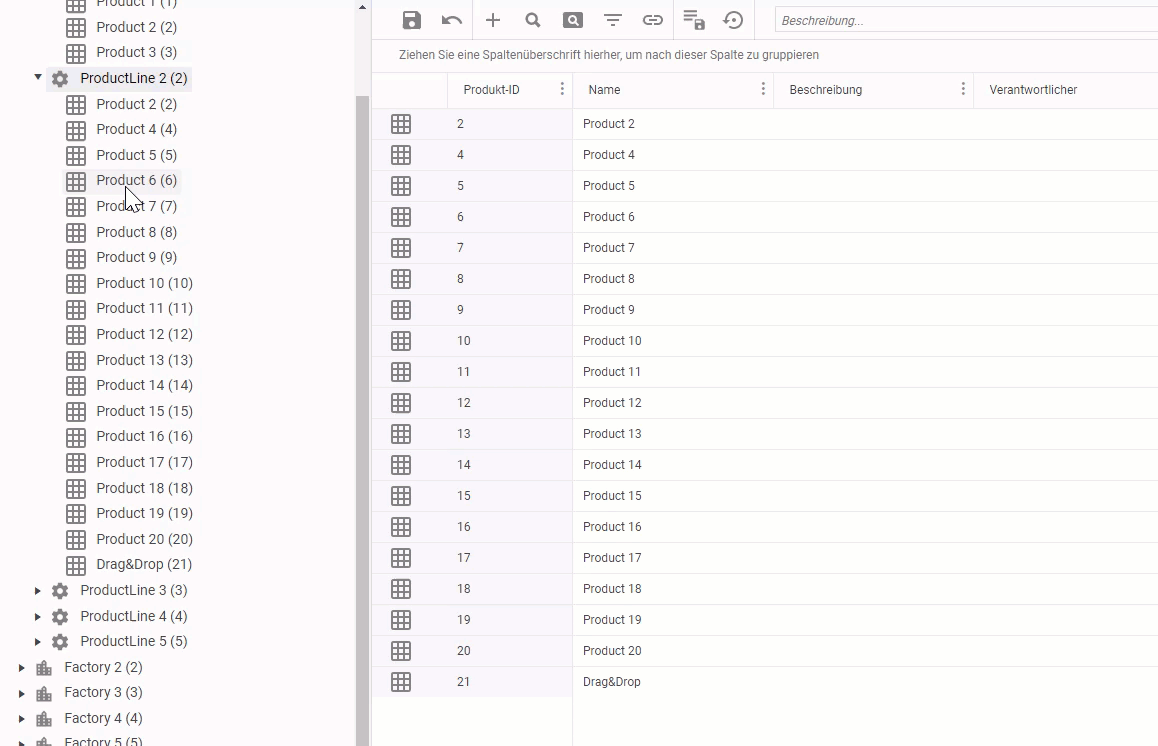Click the chain link icon
Screen dimensions: 1158x746
pos(653,20)
